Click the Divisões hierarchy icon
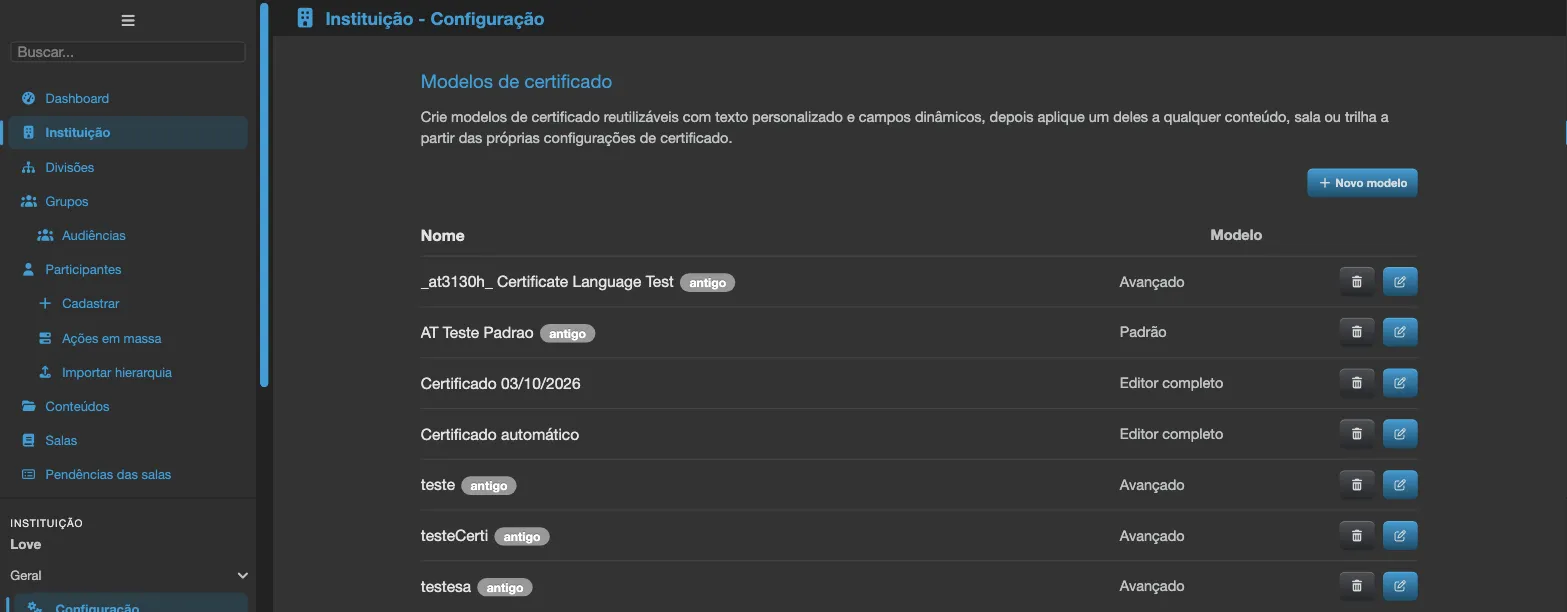1567x612 pixels. tap(28, 167)
